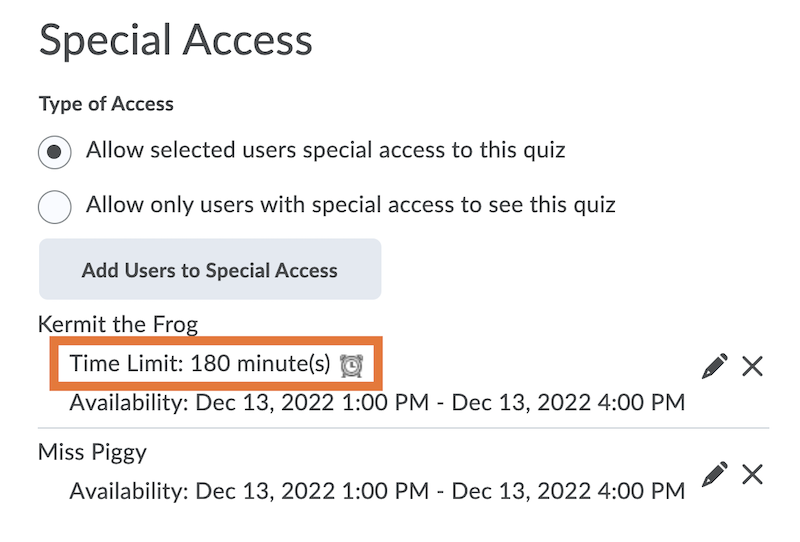Edit Kermit the Frog's special access

click(x=715, y=367)
